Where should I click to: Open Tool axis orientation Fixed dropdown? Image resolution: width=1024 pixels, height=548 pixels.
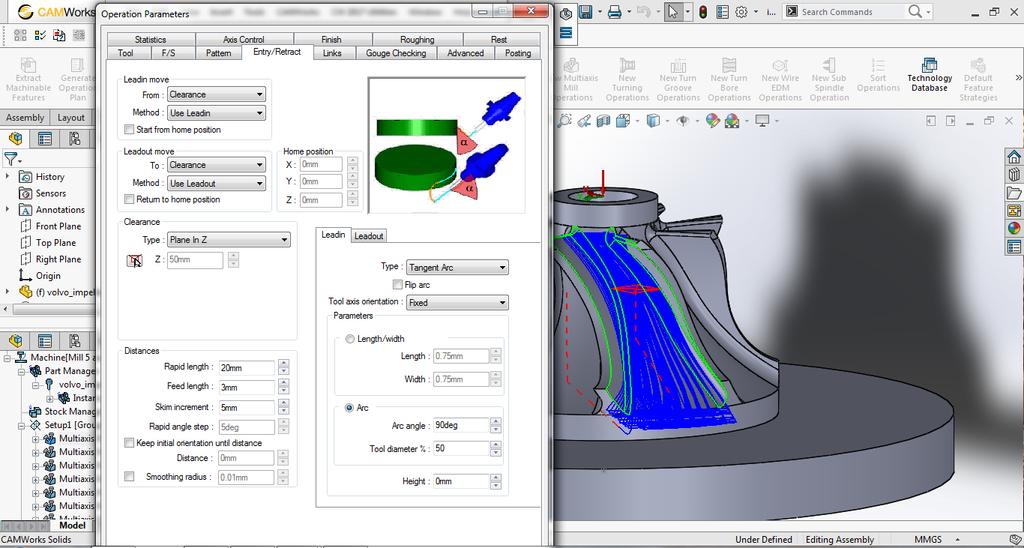[x=457, y=302]
